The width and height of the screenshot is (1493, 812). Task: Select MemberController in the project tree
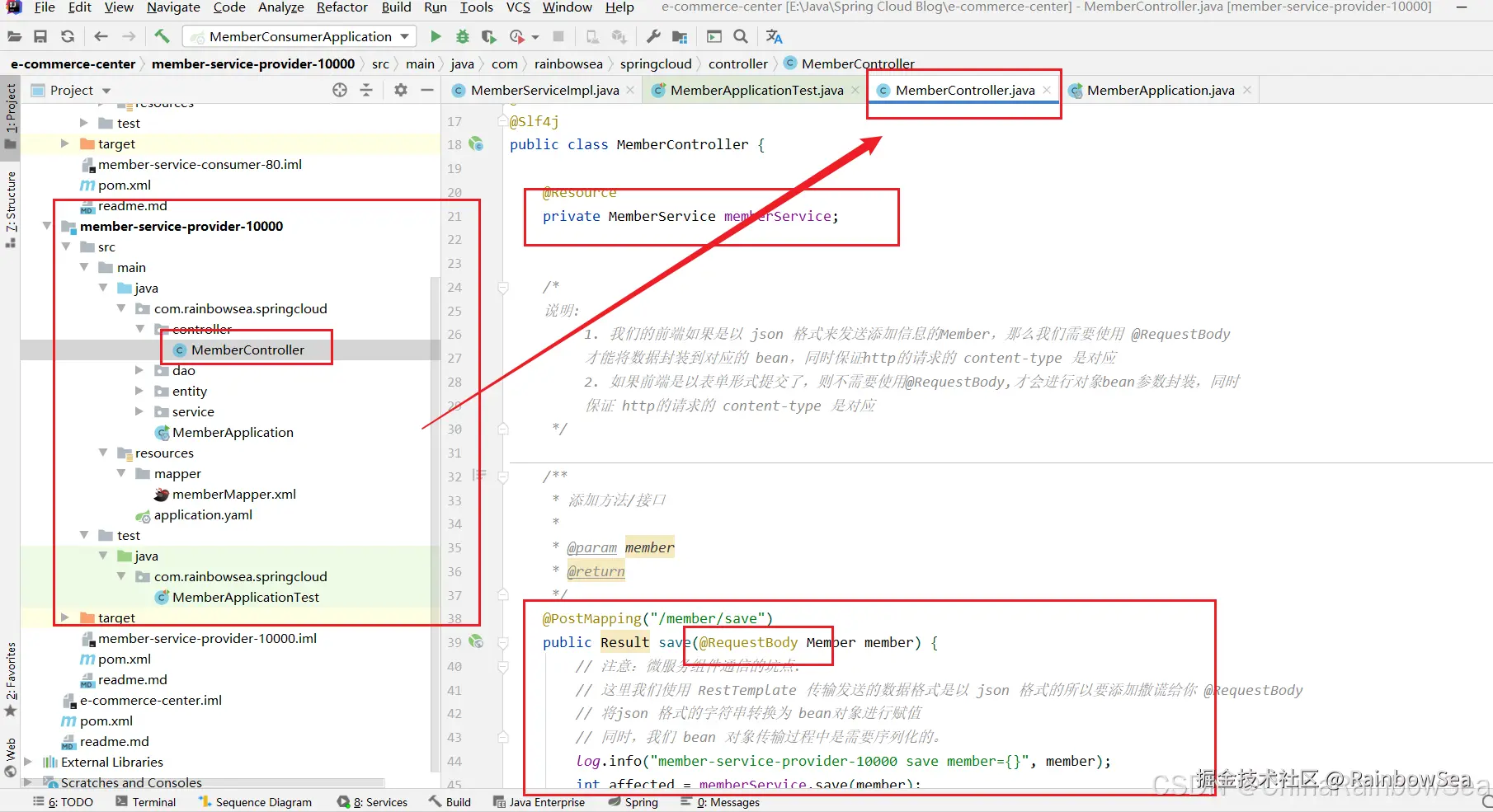247,350
